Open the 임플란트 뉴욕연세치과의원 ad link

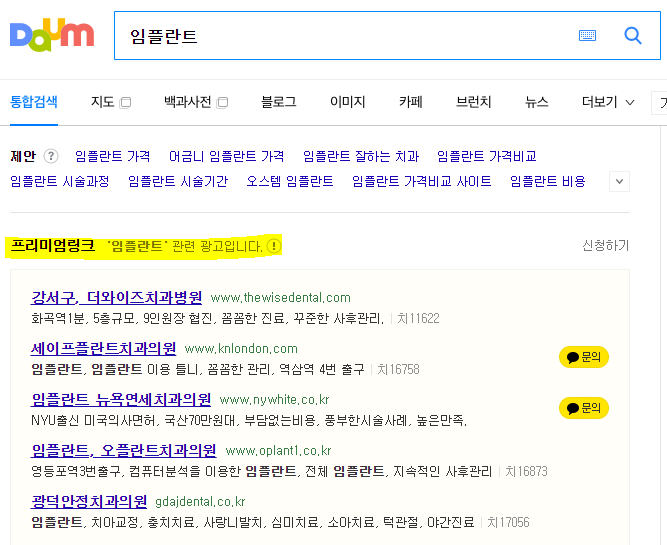pos(121,399)
